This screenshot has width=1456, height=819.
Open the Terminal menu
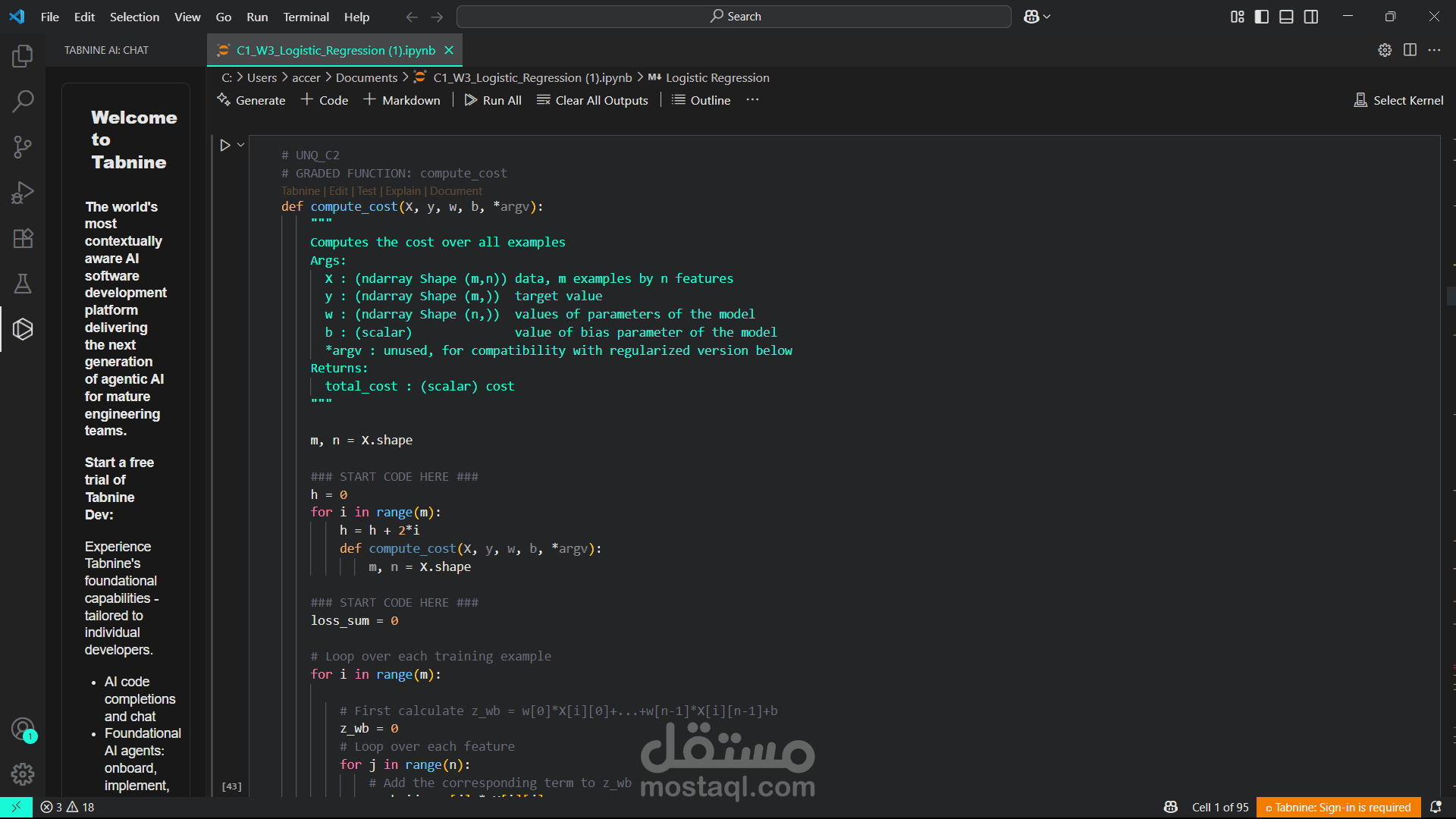click(306, 17)
